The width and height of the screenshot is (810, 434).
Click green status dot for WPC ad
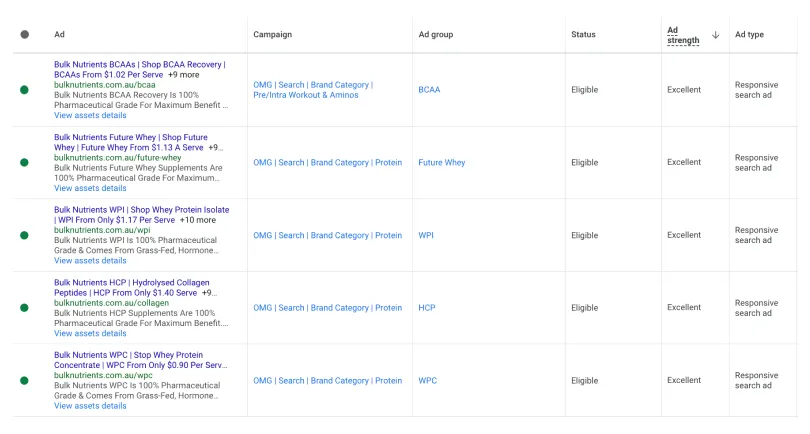[24, 381]
